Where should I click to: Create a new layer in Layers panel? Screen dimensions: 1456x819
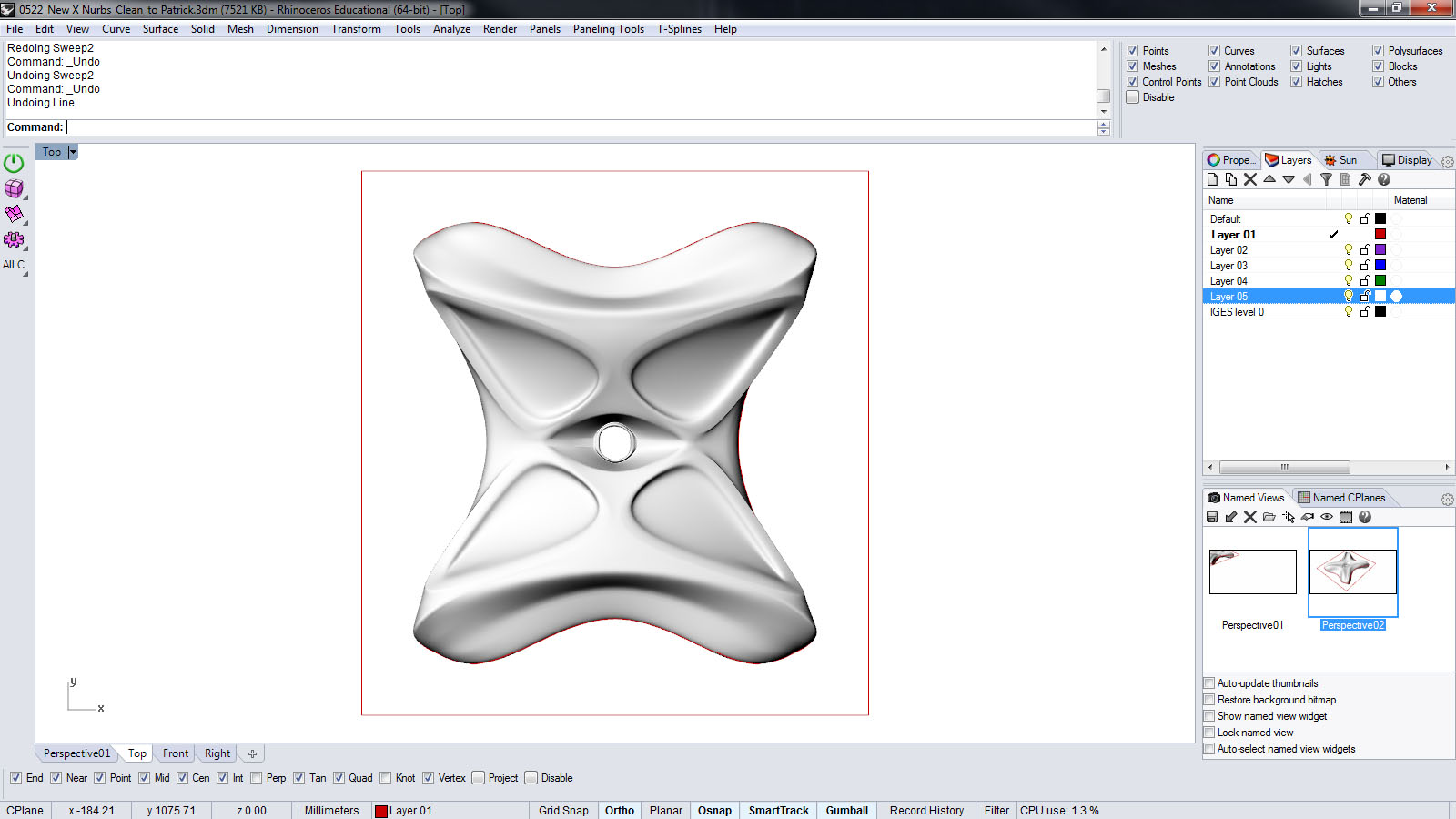pyautogui.click(x=1212, y=179)
